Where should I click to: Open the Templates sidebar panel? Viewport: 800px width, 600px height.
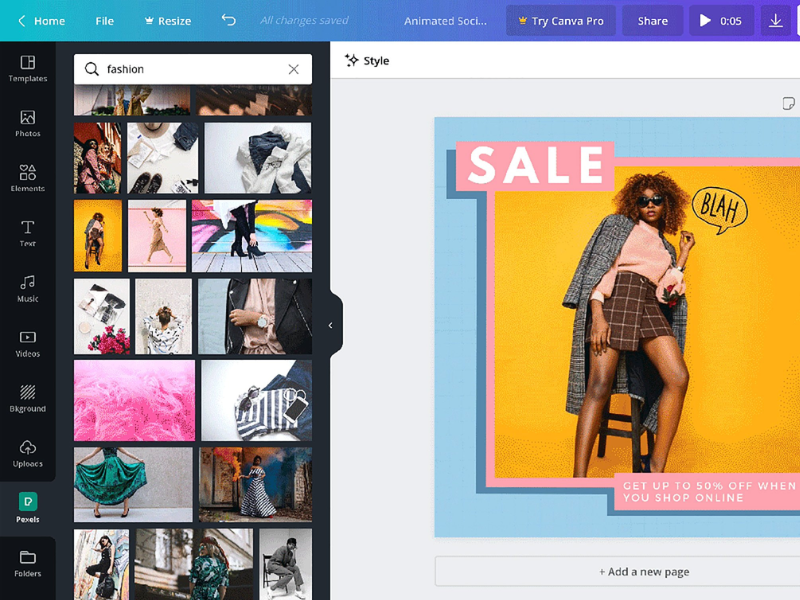pyautogui.click(x=27, y=68)
